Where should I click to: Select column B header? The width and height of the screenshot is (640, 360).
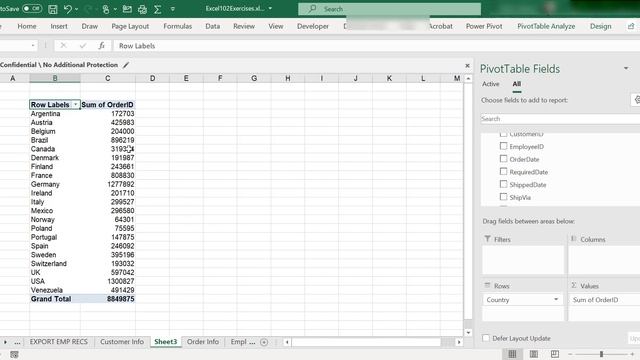click(x=55, y=78)
